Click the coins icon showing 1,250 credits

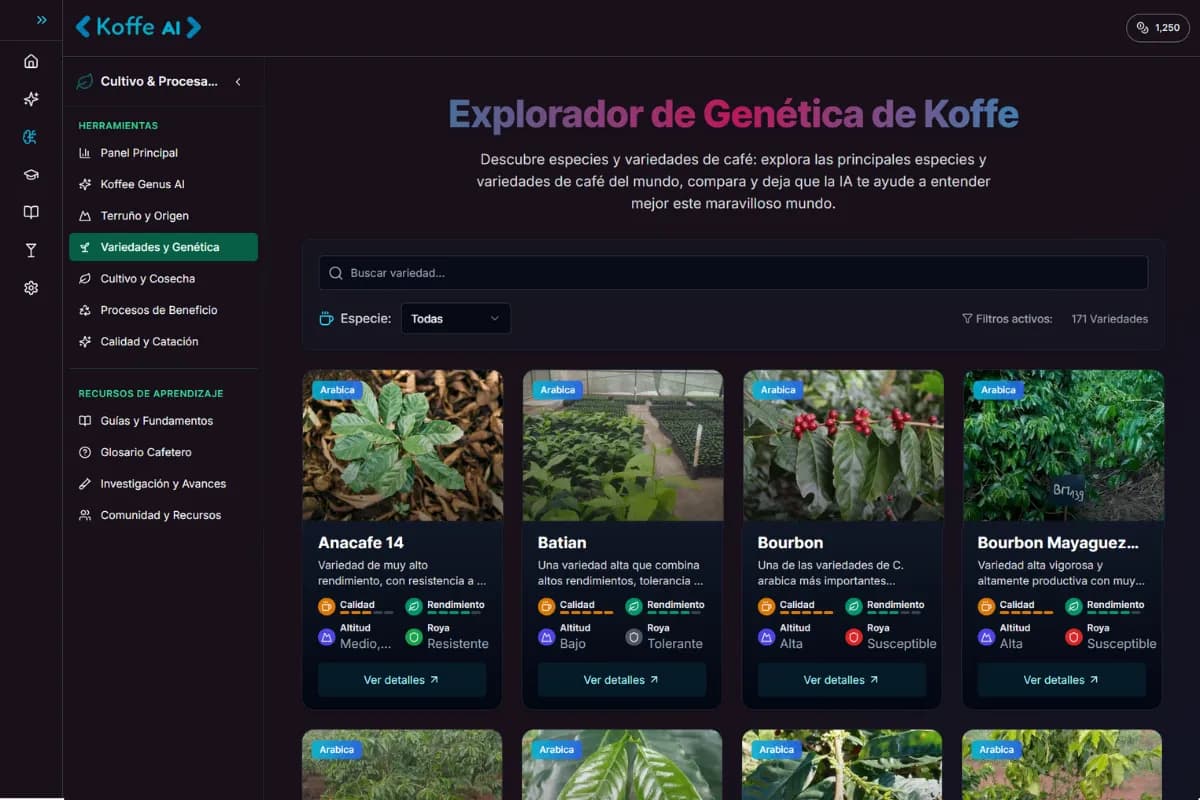pyautogui.click(x=1157, y=28)
